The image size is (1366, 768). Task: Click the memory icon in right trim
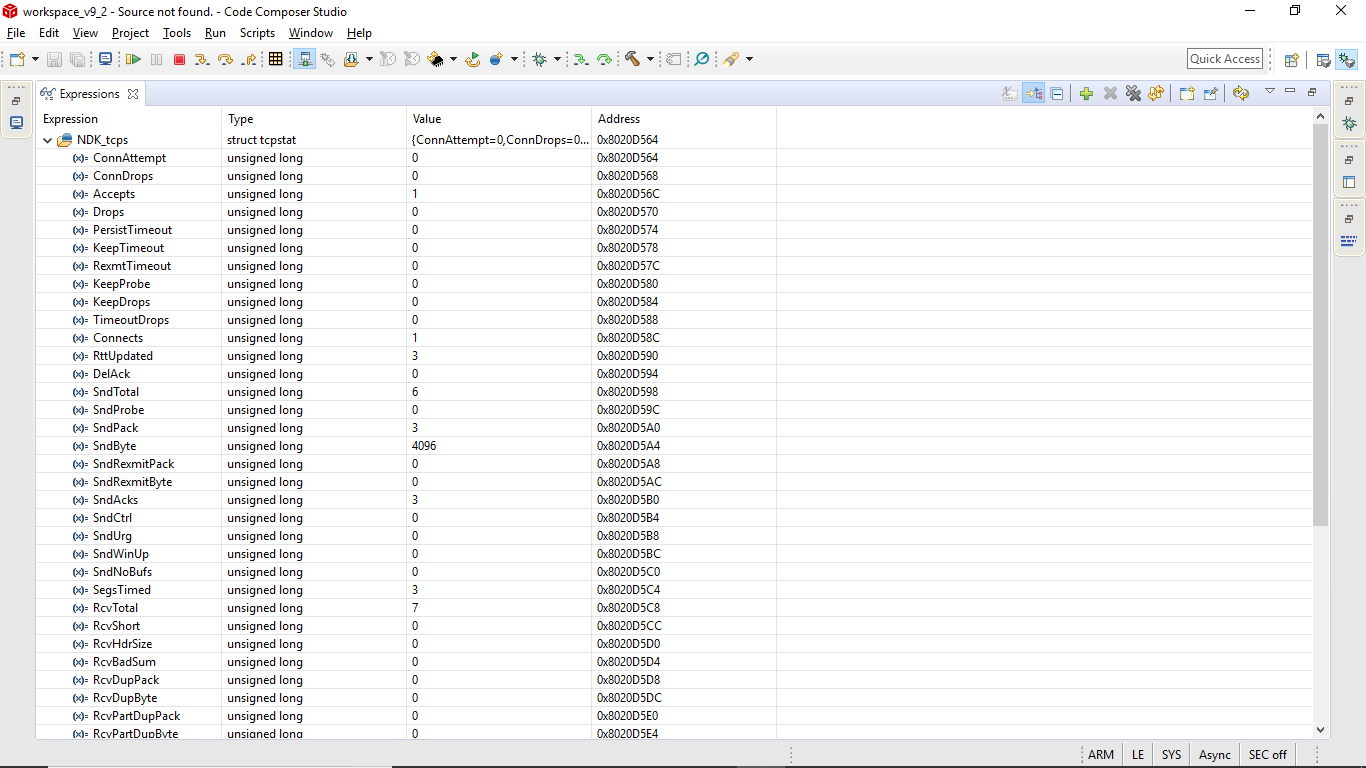(x=1349, y=240)
